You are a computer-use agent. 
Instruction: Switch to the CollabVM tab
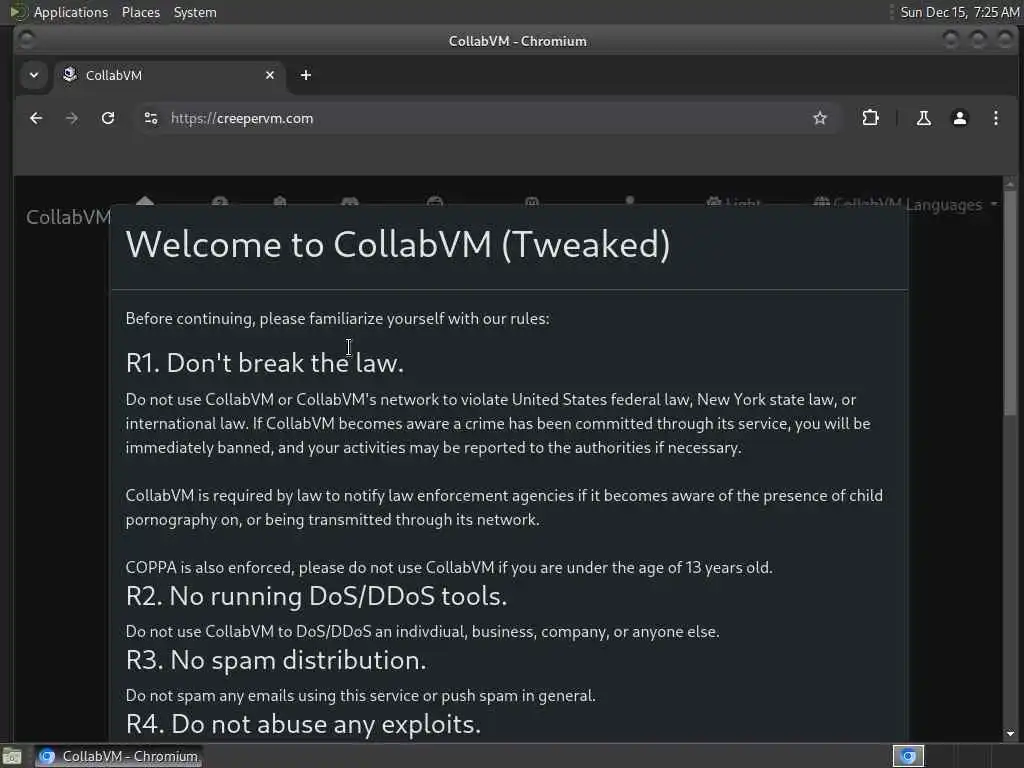pos(170,75)
